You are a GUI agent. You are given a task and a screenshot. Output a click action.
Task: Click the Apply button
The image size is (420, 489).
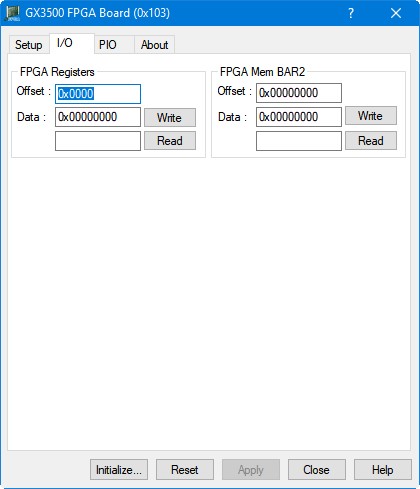(251, 470)
